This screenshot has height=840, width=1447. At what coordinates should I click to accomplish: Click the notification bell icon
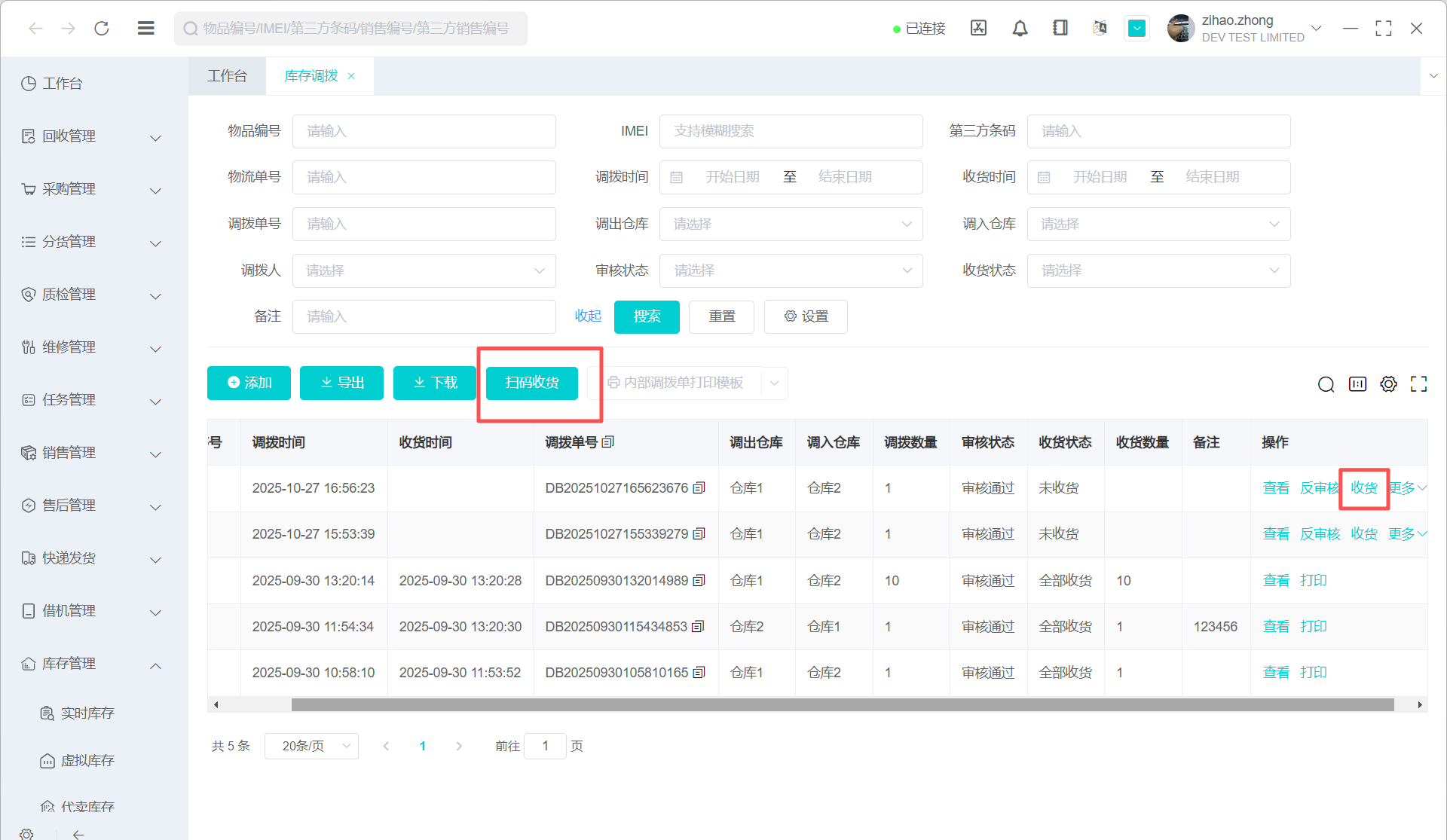click(x=1020, y=29)
